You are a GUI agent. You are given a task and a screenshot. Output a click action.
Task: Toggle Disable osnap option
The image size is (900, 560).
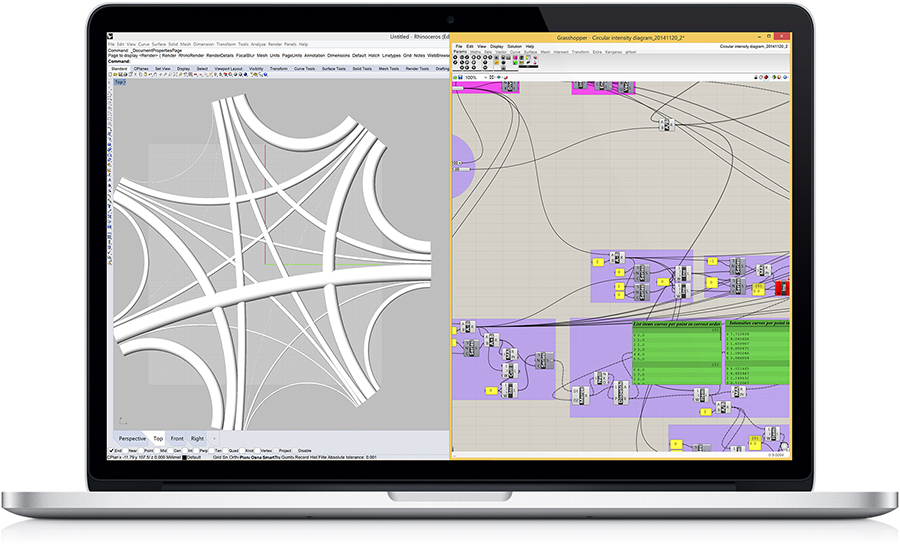tap(294, 450)
